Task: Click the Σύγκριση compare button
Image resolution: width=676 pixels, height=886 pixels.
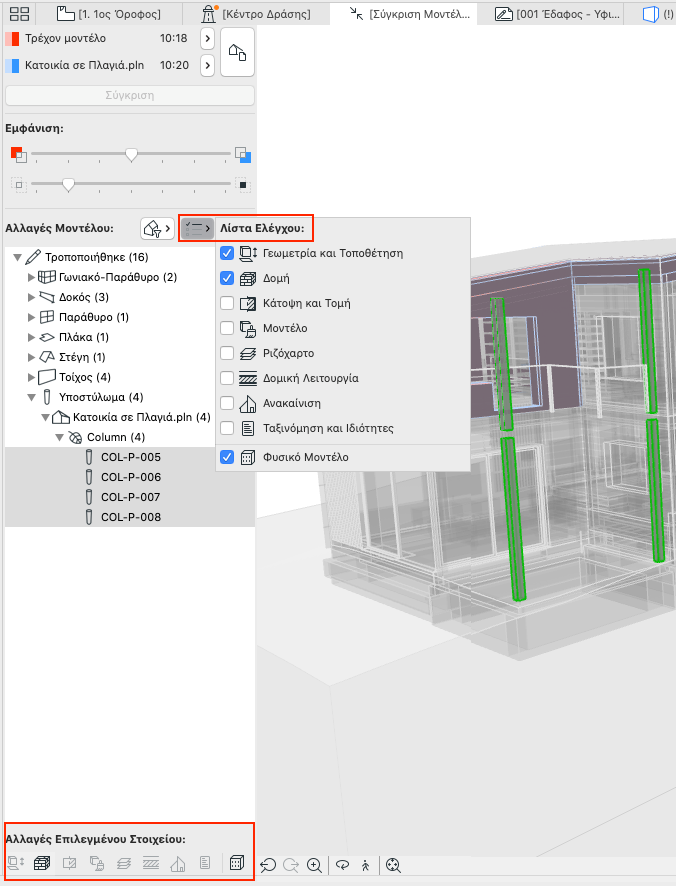Action: (x=129, y=95)
